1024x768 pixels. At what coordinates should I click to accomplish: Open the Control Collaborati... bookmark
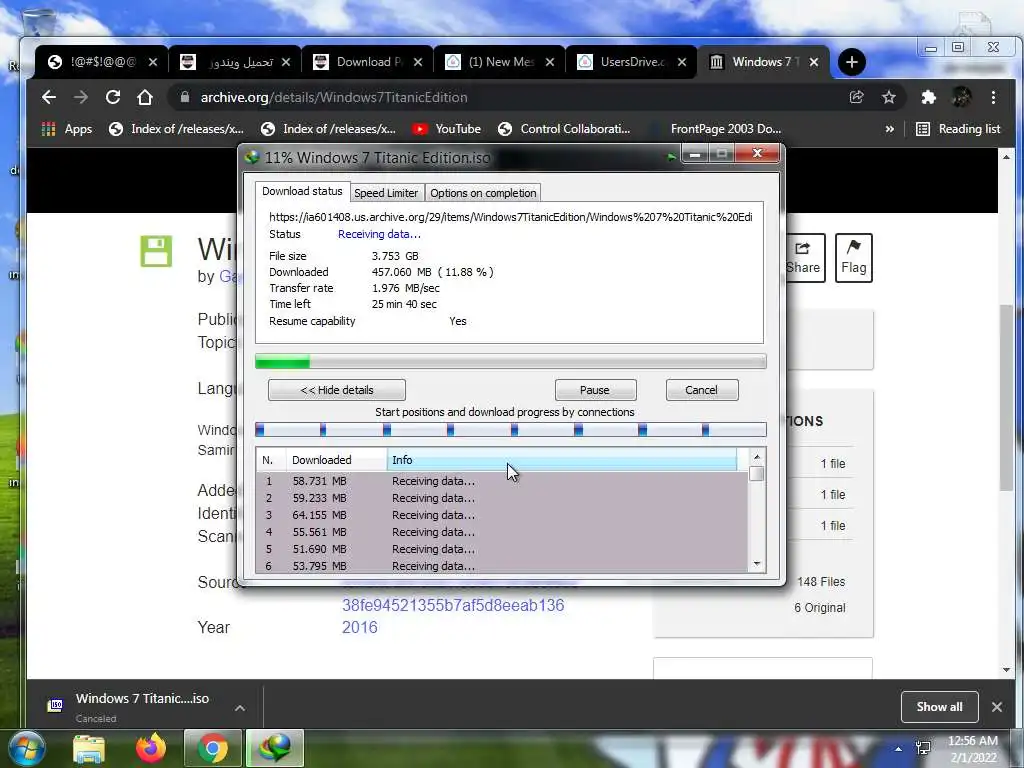pos(564,129)
